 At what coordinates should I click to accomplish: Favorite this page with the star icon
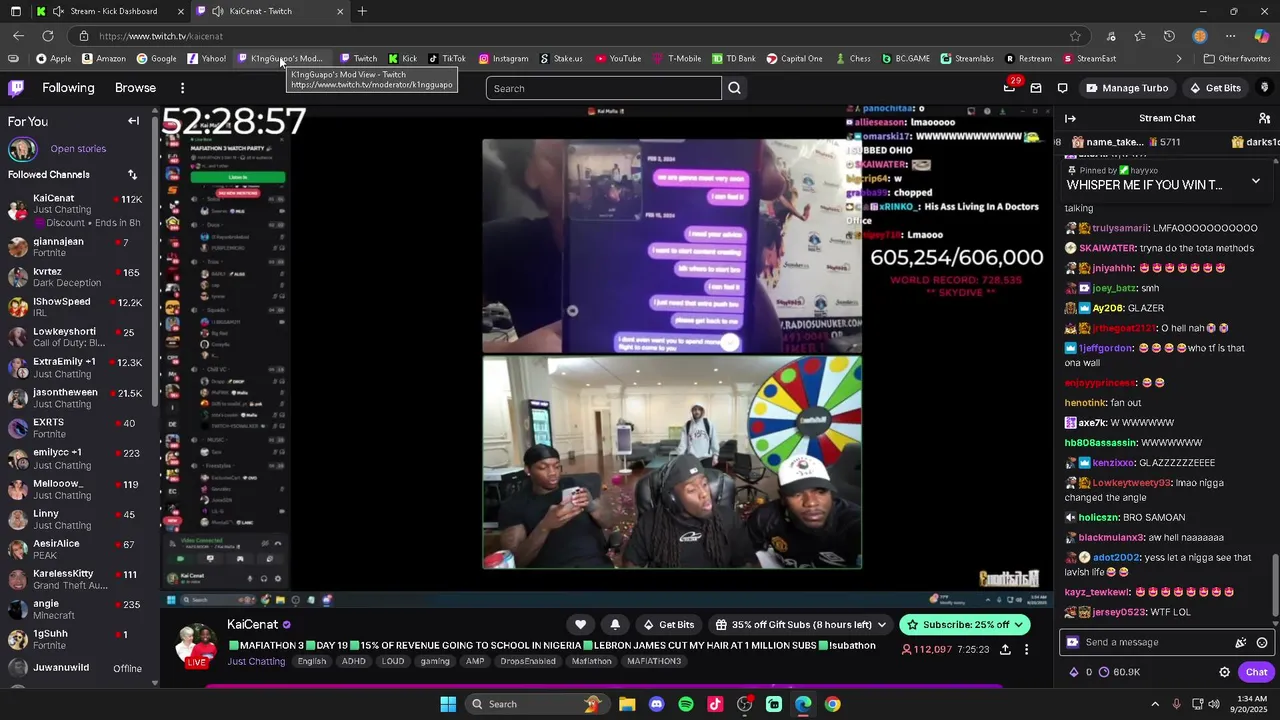point(1075,36)
